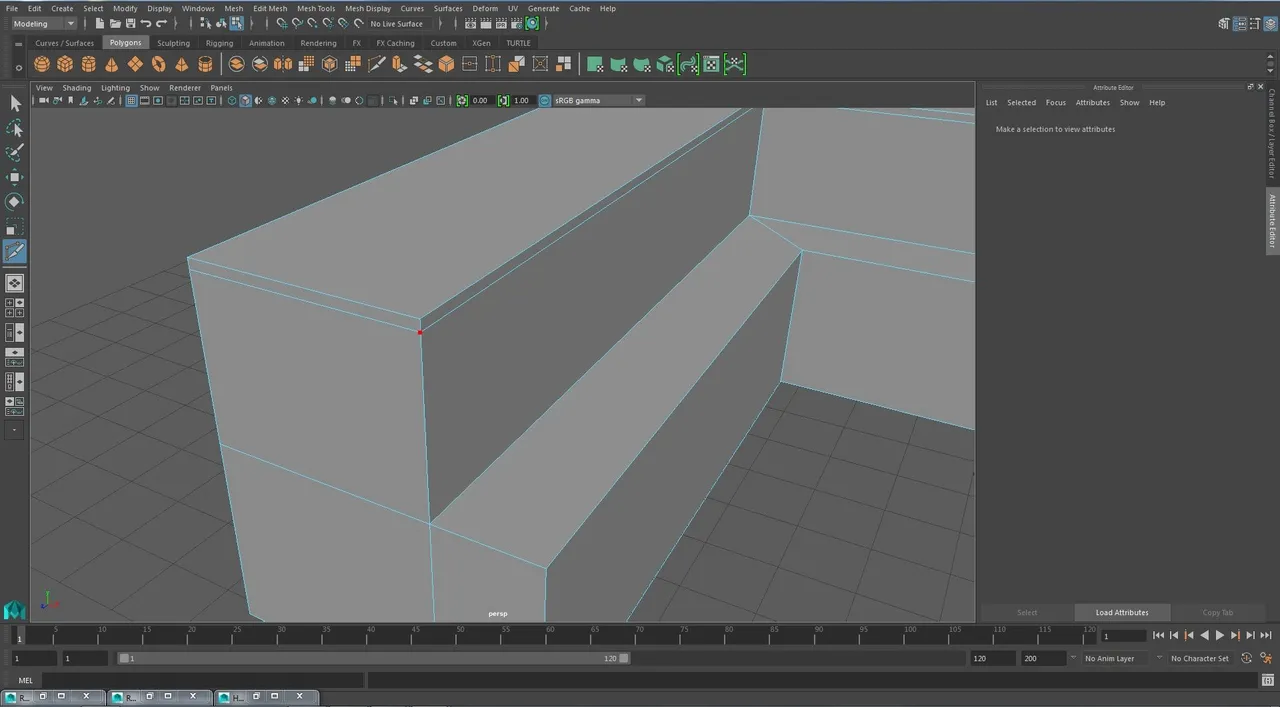The width and height of the screenshot is (1280, 707).
Task: Select the Select tool in the toolbox
Action: (15, 103)
